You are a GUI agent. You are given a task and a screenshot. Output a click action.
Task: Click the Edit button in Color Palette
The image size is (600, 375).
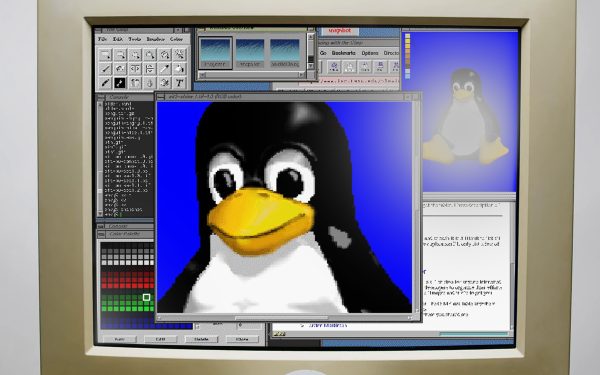click(160, 339)
